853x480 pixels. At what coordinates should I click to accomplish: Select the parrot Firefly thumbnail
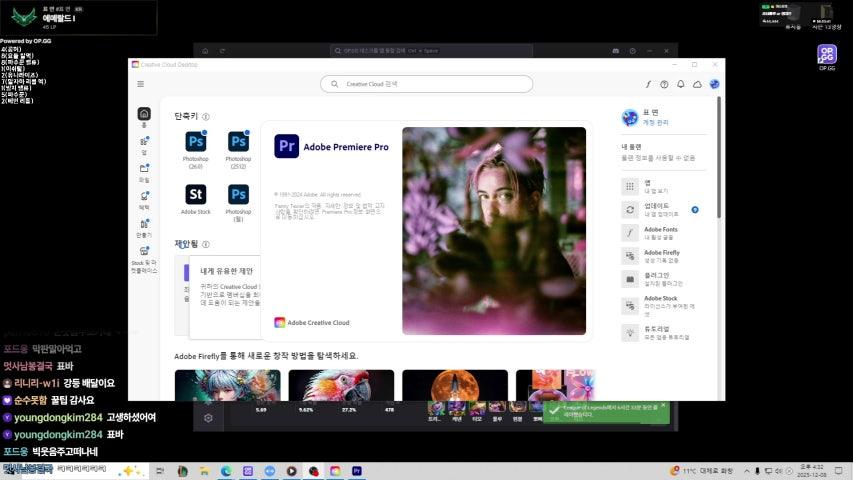click(x=341, y=386)
